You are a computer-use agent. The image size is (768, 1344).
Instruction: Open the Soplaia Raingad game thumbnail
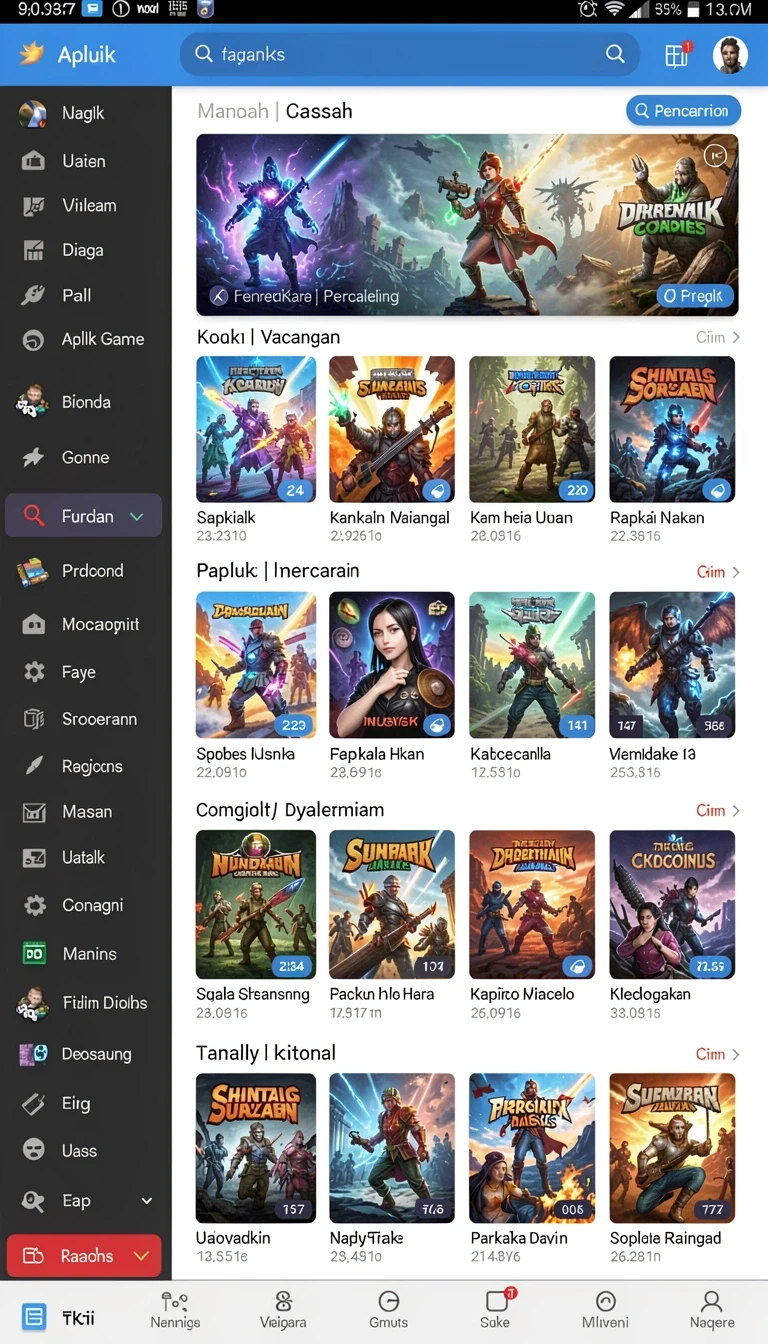(672, 1148)
